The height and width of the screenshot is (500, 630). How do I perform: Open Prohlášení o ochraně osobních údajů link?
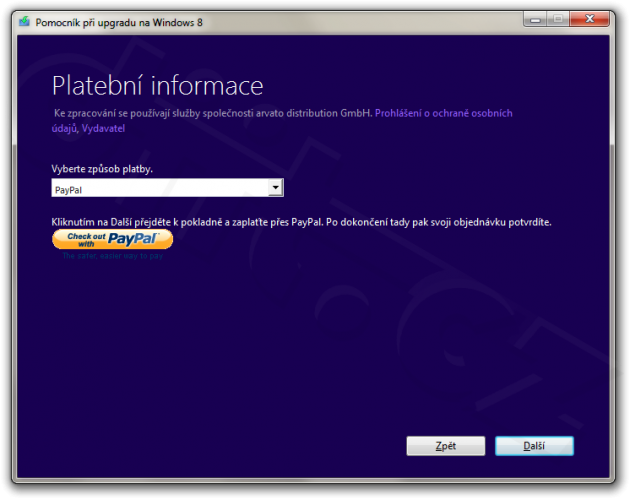[444, 113]
